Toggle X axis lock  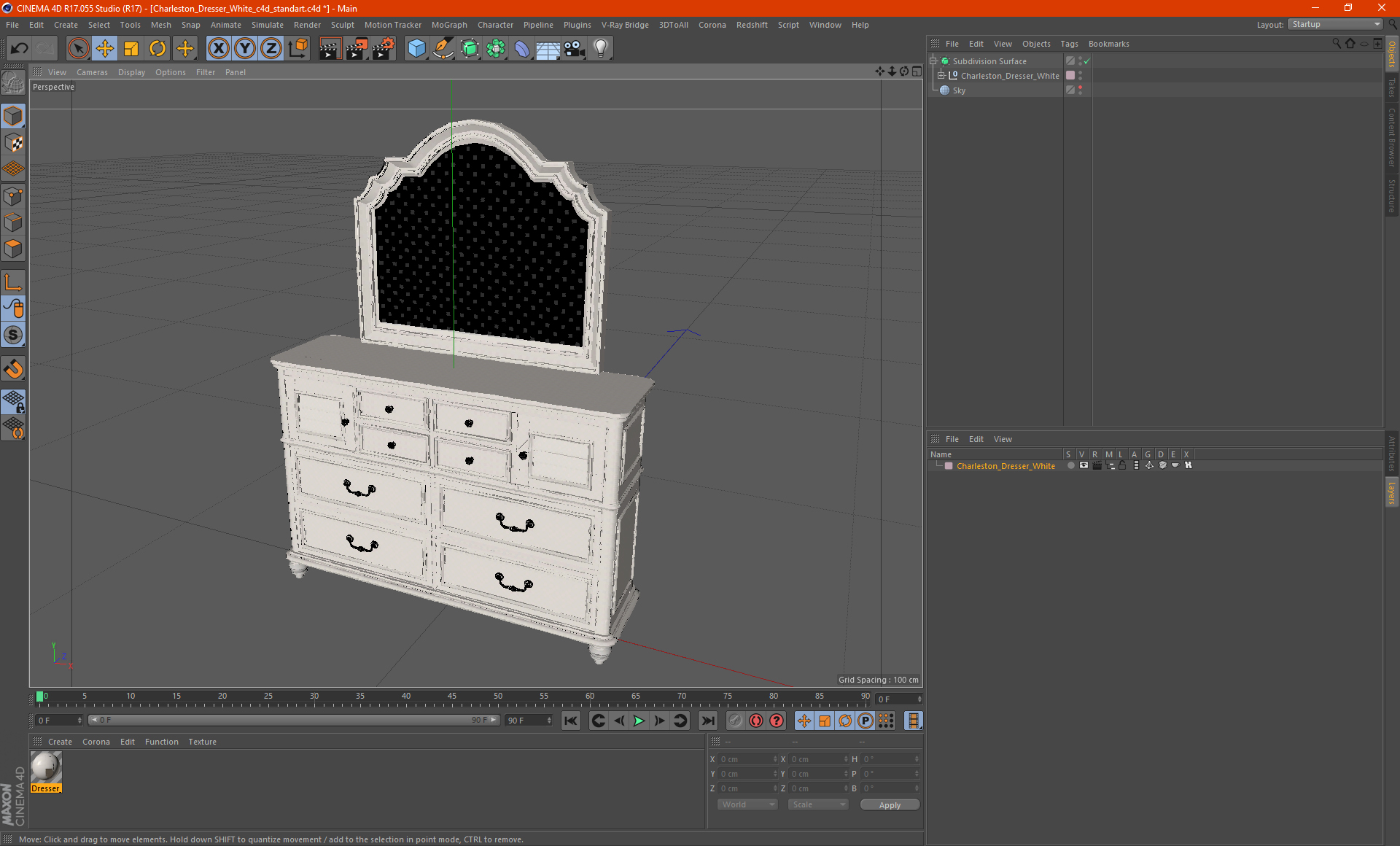click(x=218, y=49)
